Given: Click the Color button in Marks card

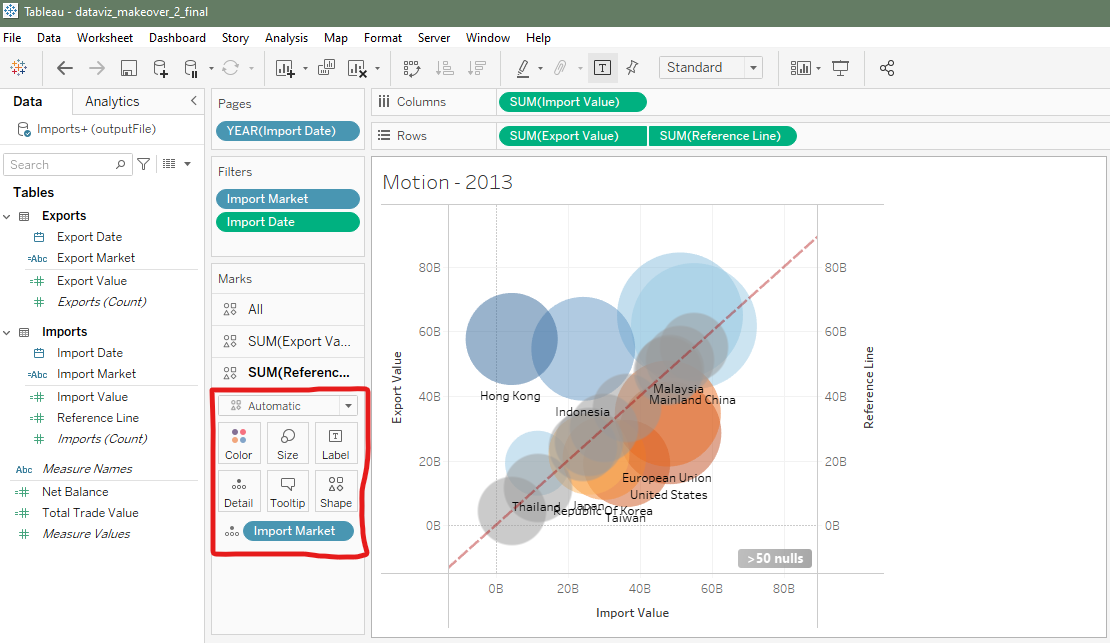Looking at the screenshot, I should point(239,442).
